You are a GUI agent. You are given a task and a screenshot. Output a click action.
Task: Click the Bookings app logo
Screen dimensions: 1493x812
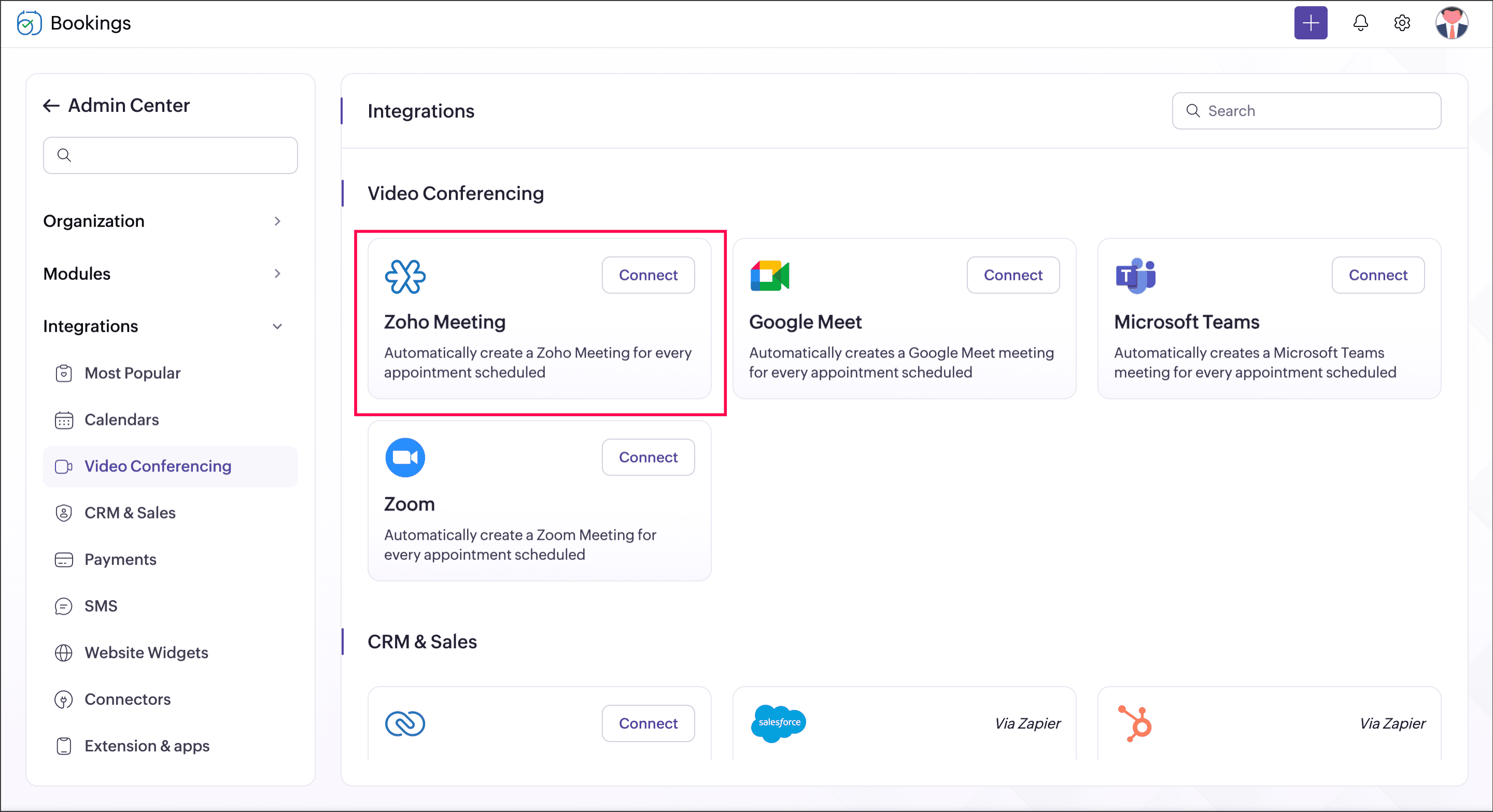(x=29, y=23)
